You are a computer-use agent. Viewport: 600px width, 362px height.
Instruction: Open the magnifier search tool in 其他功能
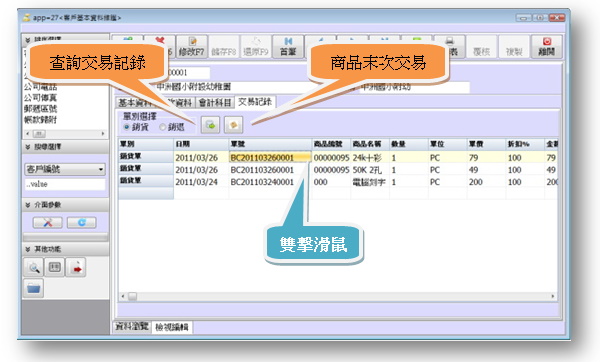point(34,267)
